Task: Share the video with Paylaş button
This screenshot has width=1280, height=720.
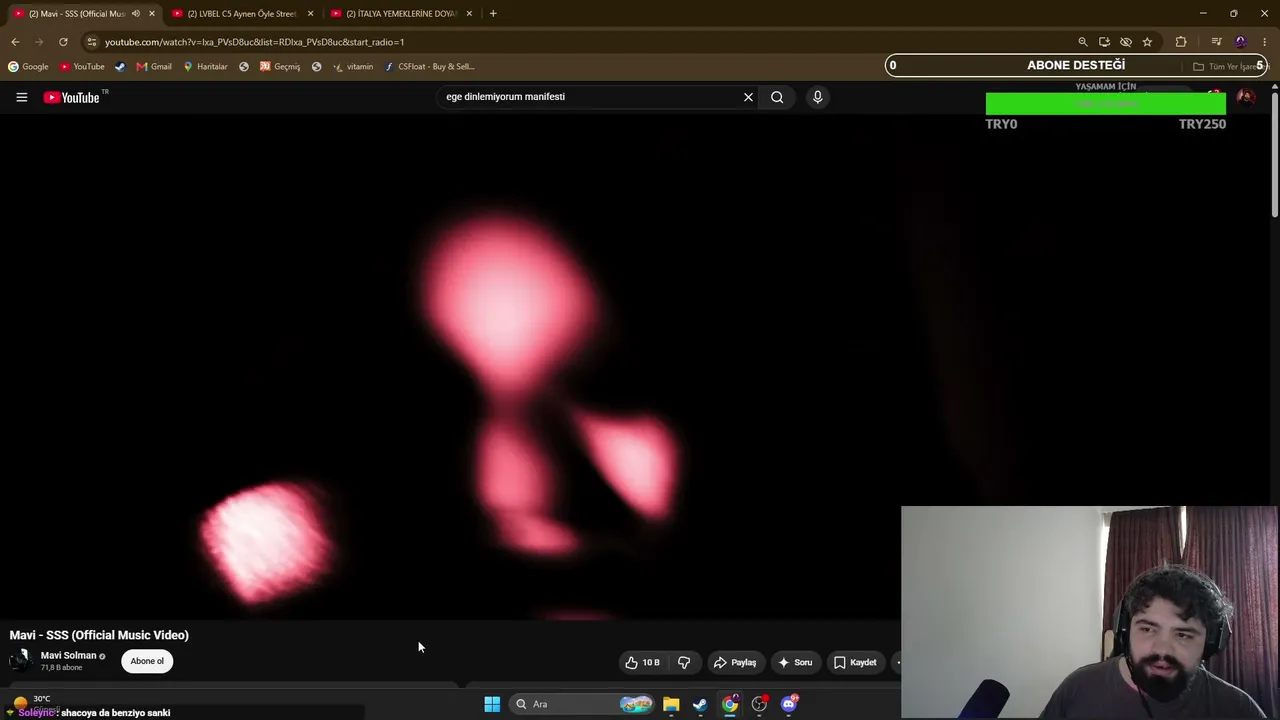Action: (x=735, y=662)
